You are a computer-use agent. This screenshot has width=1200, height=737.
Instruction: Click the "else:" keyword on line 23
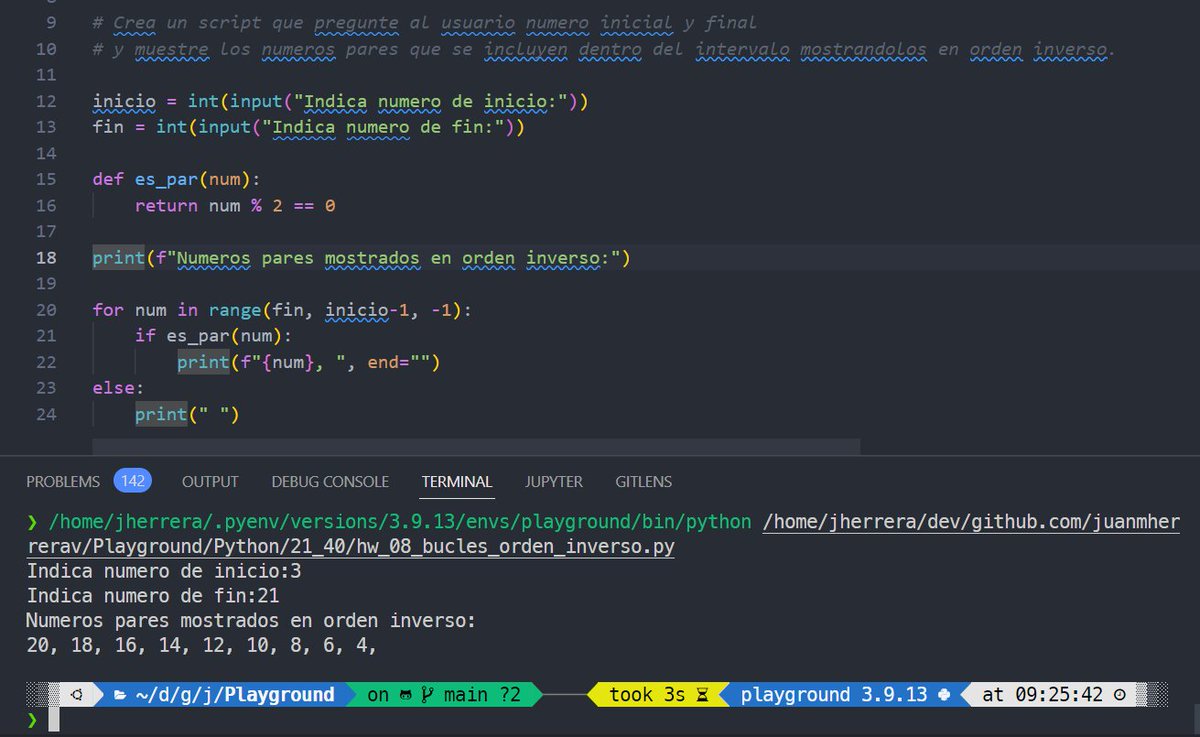118,388
